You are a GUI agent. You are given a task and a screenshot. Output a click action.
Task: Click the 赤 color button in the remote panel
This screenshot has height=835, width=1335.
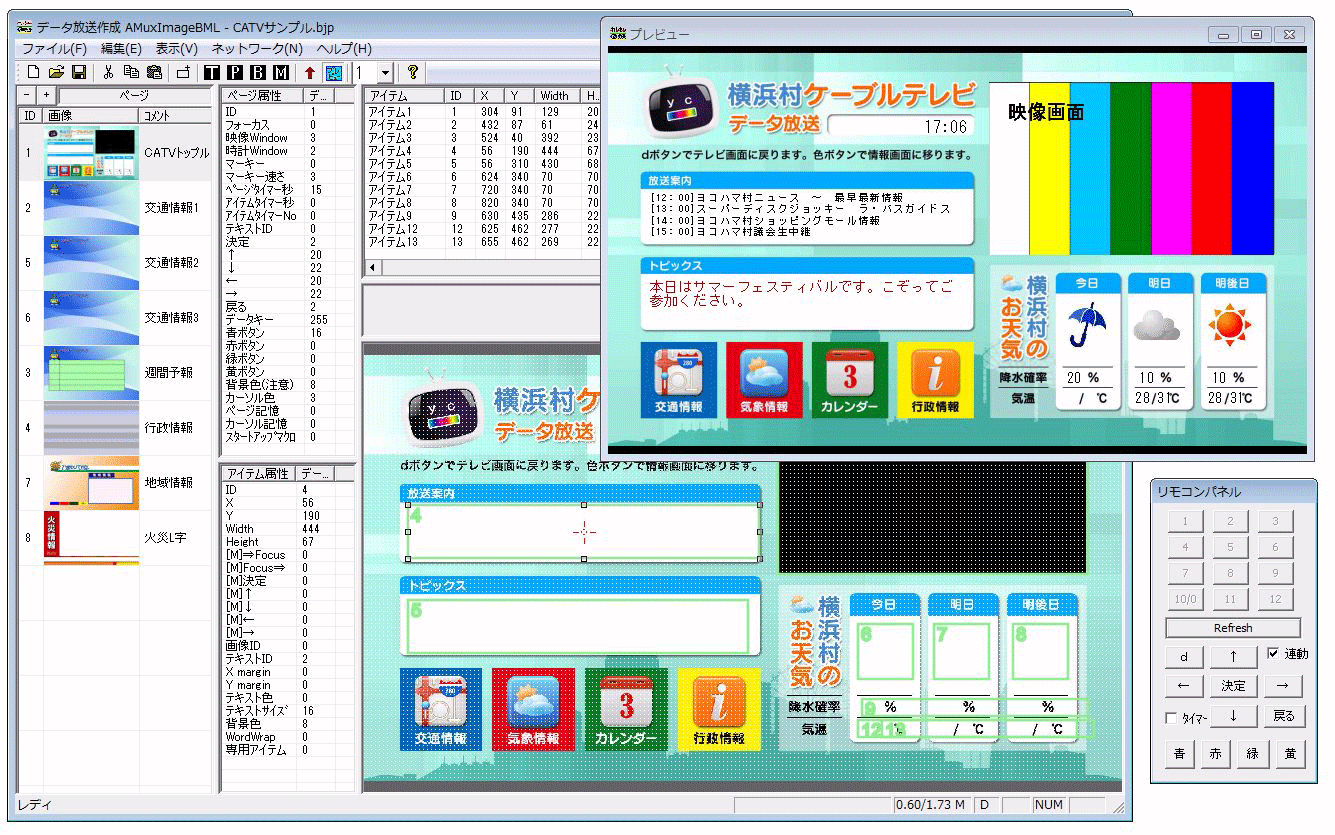tap(1216, 754)
